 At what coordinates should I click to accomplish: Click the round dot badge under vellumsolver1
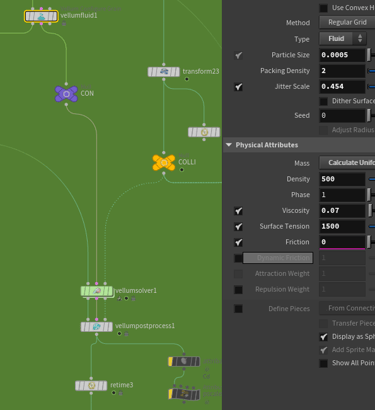[x=126, y=298]
